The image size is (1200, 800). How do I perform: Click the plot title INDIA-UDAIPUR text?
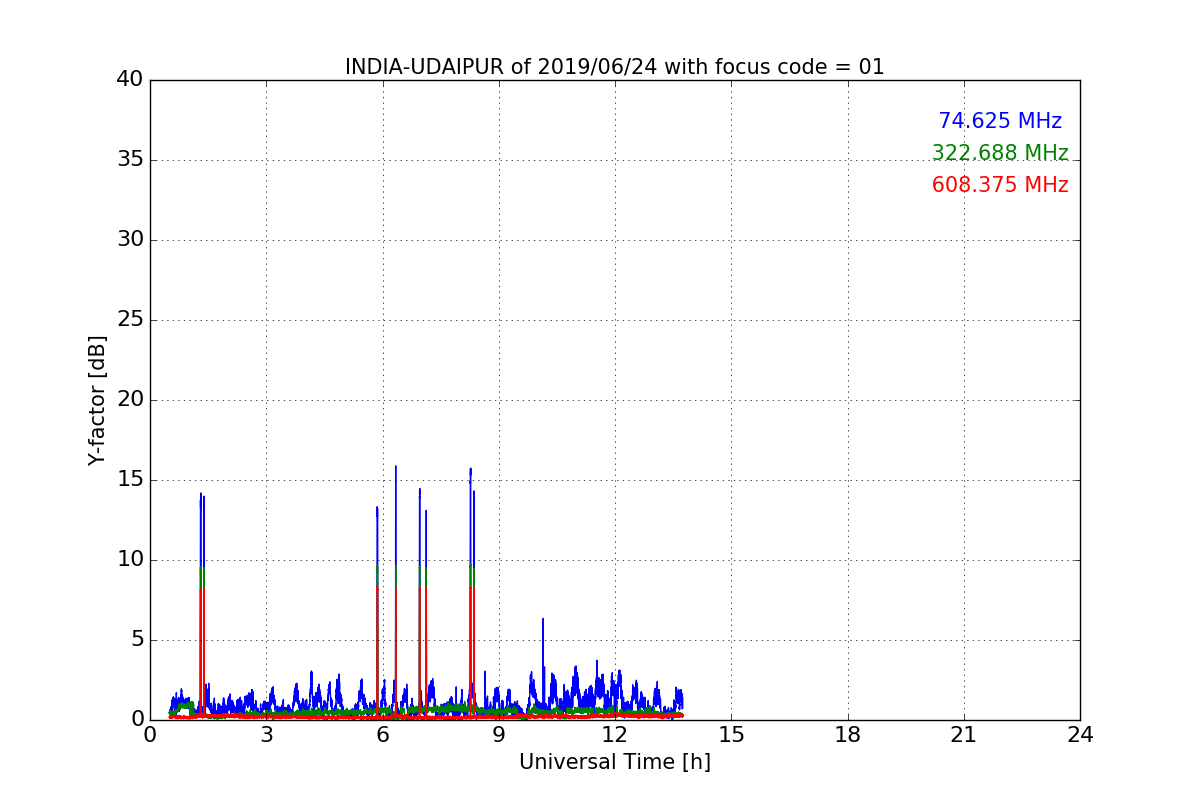pyautogui.click(x=614, y=67)
